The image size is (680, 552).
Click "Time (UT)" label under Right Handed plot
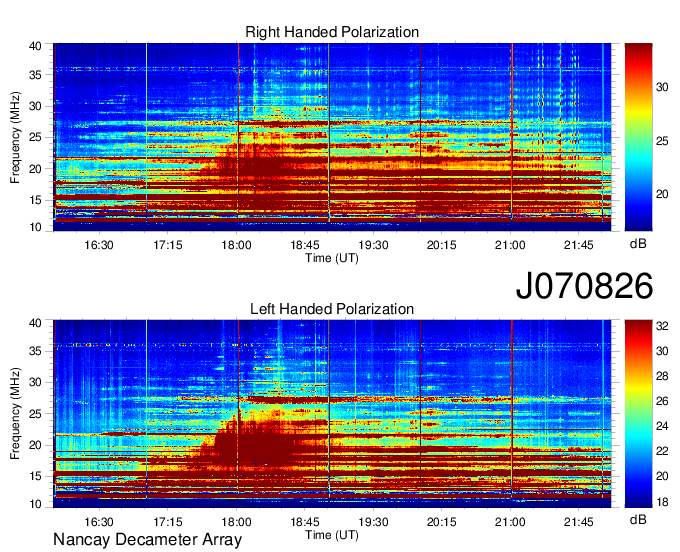(332, 258)
